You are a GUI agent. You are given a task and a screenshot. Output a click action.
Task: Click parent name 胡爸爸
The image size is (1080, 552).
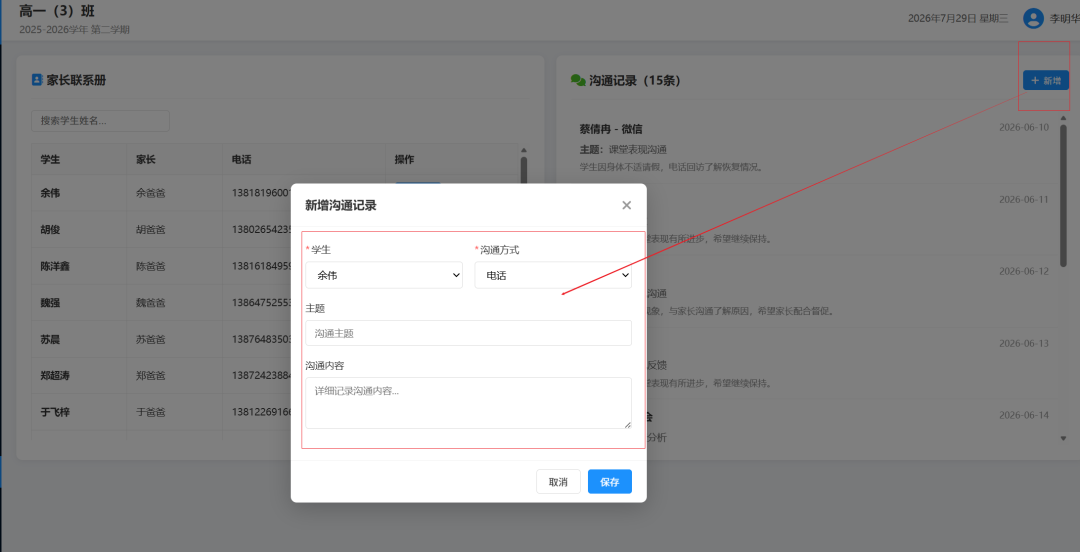click(x=151, y=229)
